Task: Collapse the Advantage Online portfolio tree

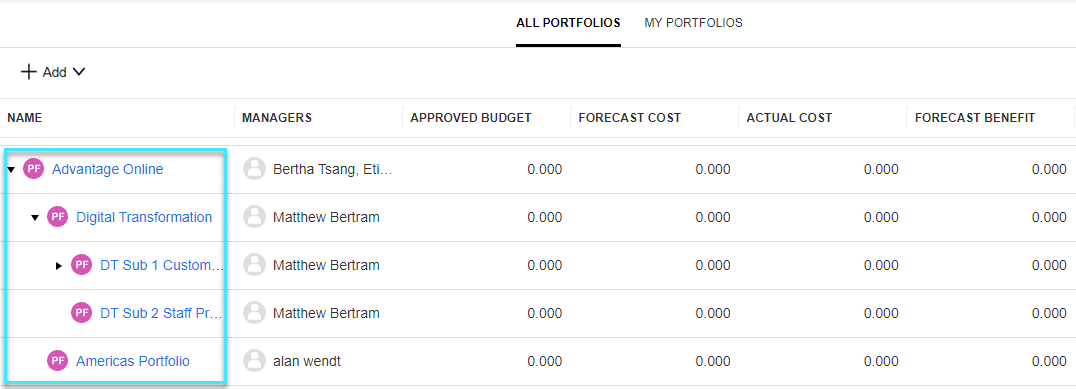Action: (11, 169)
